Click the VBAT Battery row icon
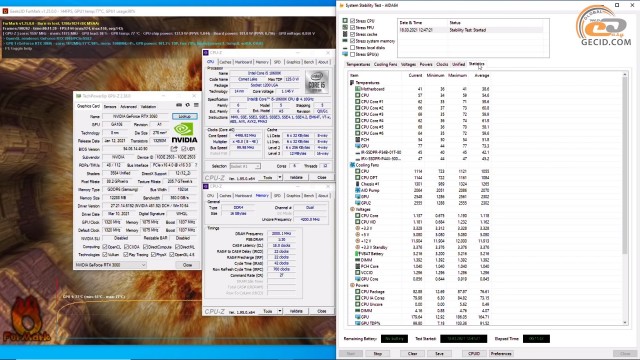Screen dimensions: 640x360 (358, 253)
